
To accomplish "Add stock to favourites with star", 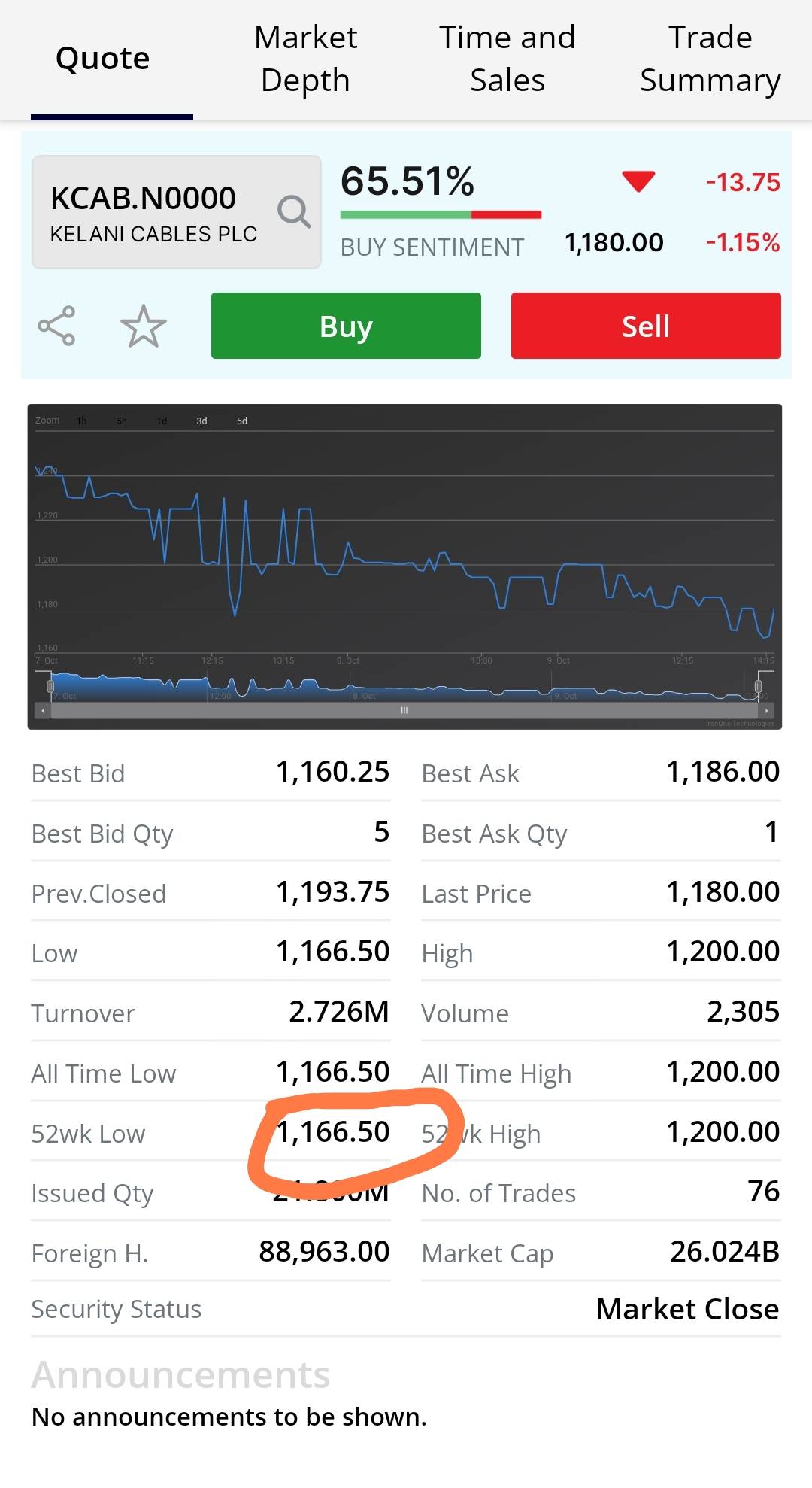I will [x=143, y=326].
